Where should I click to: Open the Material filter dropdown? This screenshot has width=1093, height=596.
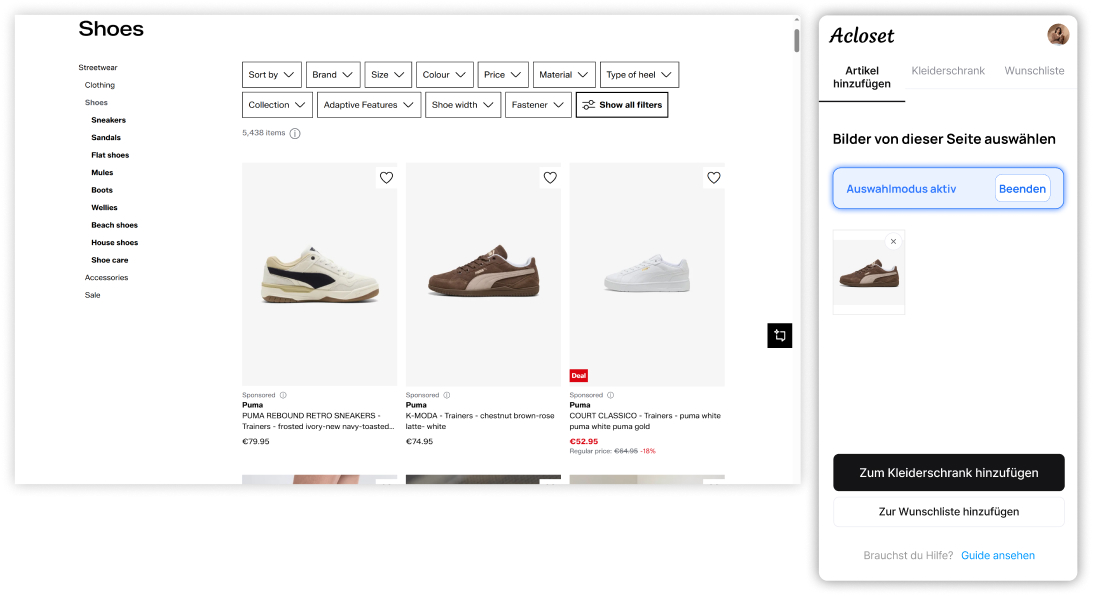[564, 75]
